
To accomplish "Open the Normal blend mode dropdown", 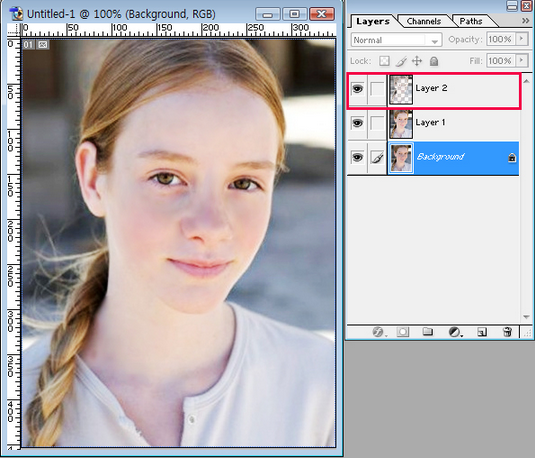I will tap(396, 40).
